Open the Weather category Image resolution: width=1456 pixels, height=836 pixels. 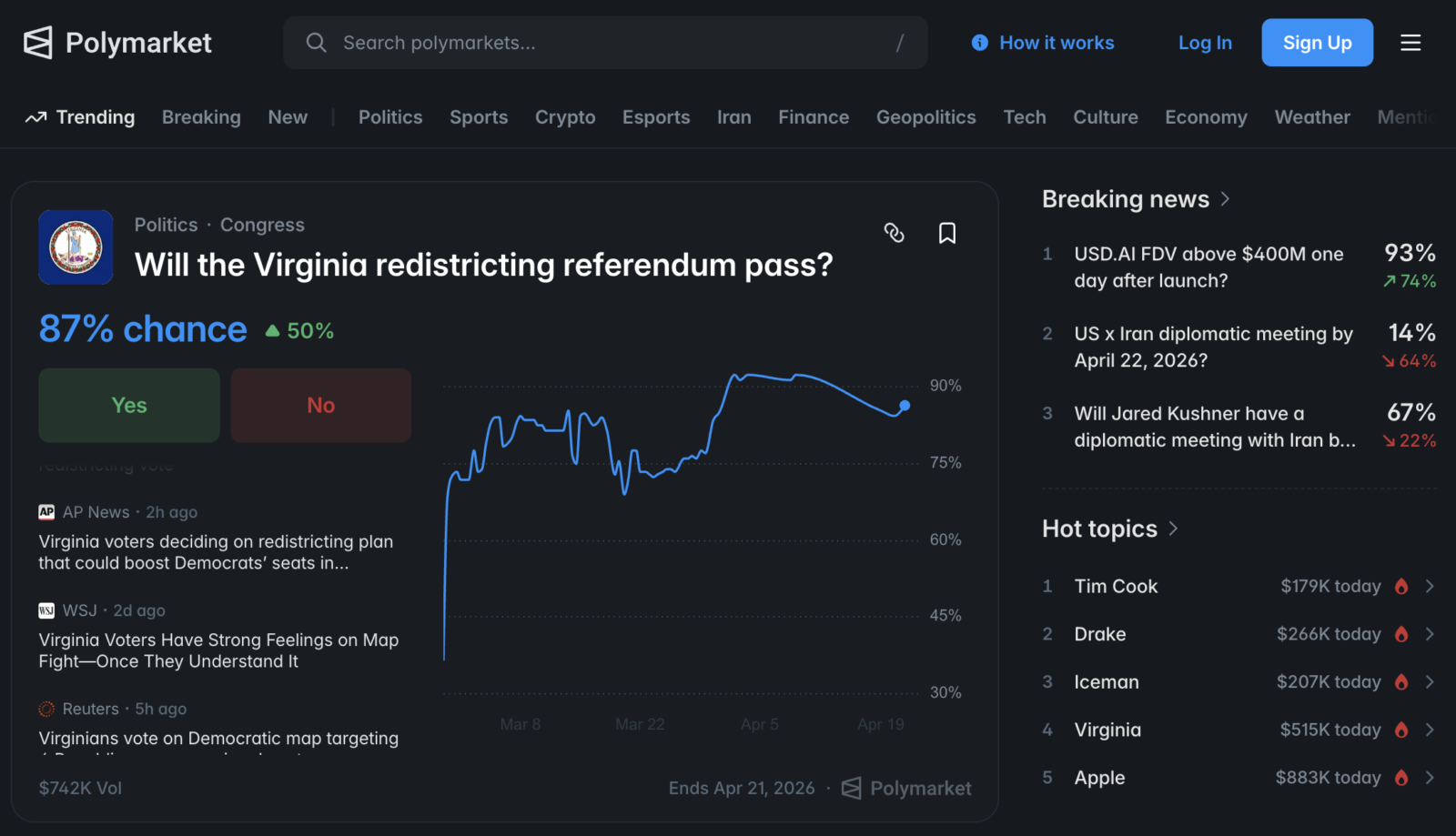click(1312, 117)
